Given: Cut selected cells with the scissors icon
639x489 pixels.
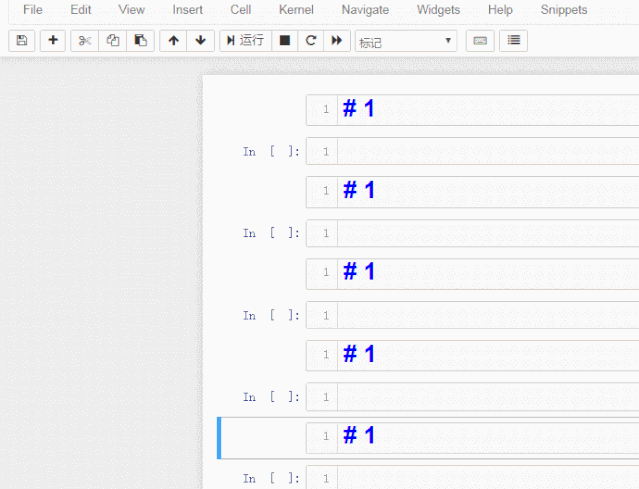Looking at the screenshot, I should point(84,41).
